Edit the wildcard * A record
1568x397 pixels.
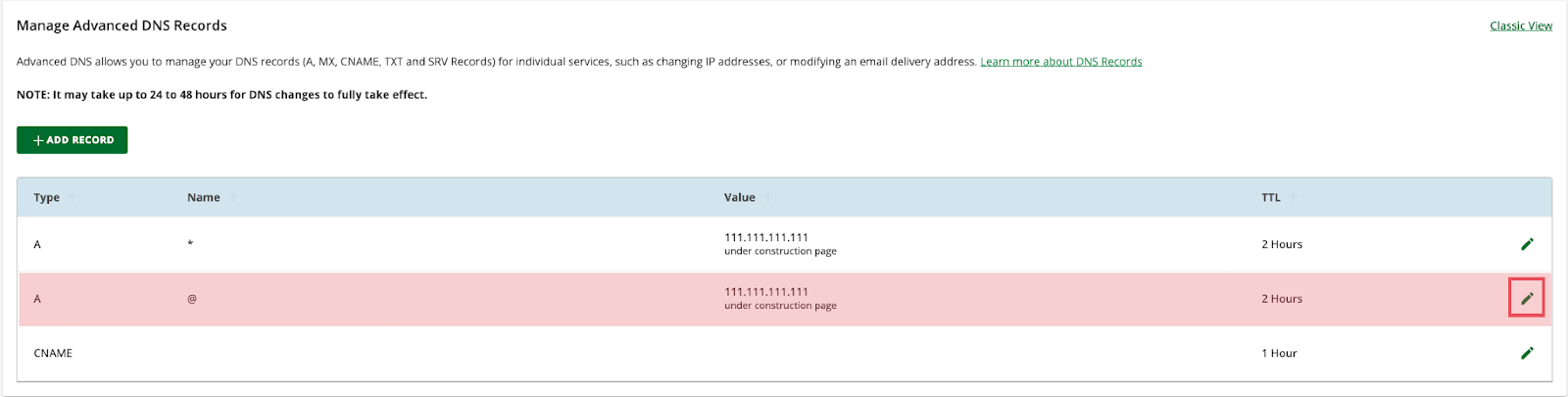pyautogui.click(x=1527, y=244)
